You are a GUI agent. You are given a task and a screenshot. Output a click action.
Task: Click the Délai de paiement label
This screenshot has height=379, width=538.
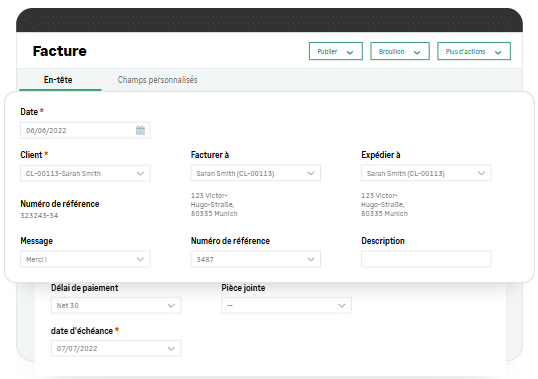(84, 288)
